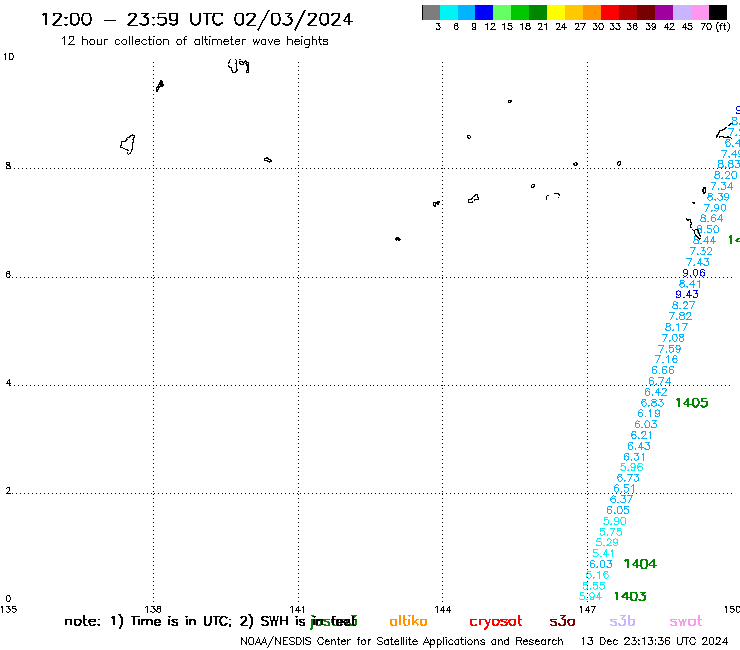Select the 5.75 wave height
Screen dimensions: 740x650
[x=611, y=532]
